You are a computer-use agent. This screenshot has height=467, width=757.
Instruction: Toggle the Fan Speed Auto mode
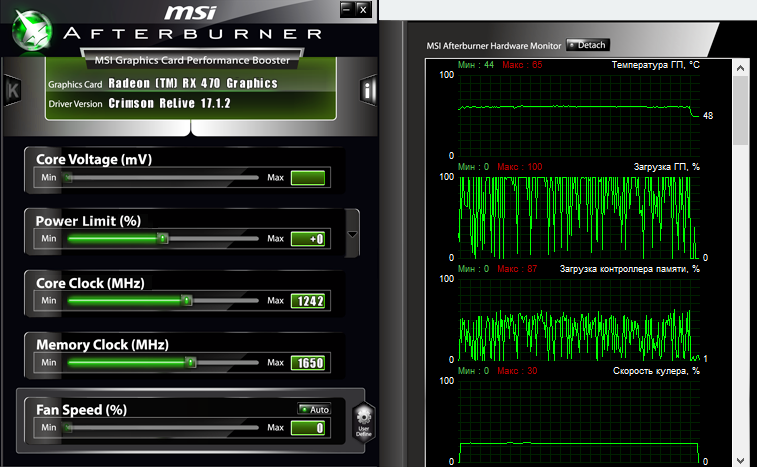pos(314,409)
